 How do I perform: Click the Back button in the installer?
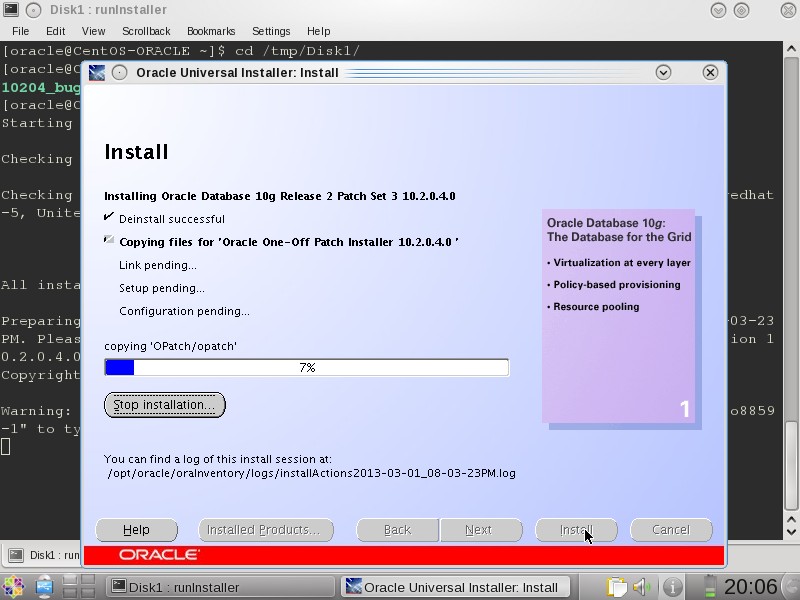(x=397, y=530)
